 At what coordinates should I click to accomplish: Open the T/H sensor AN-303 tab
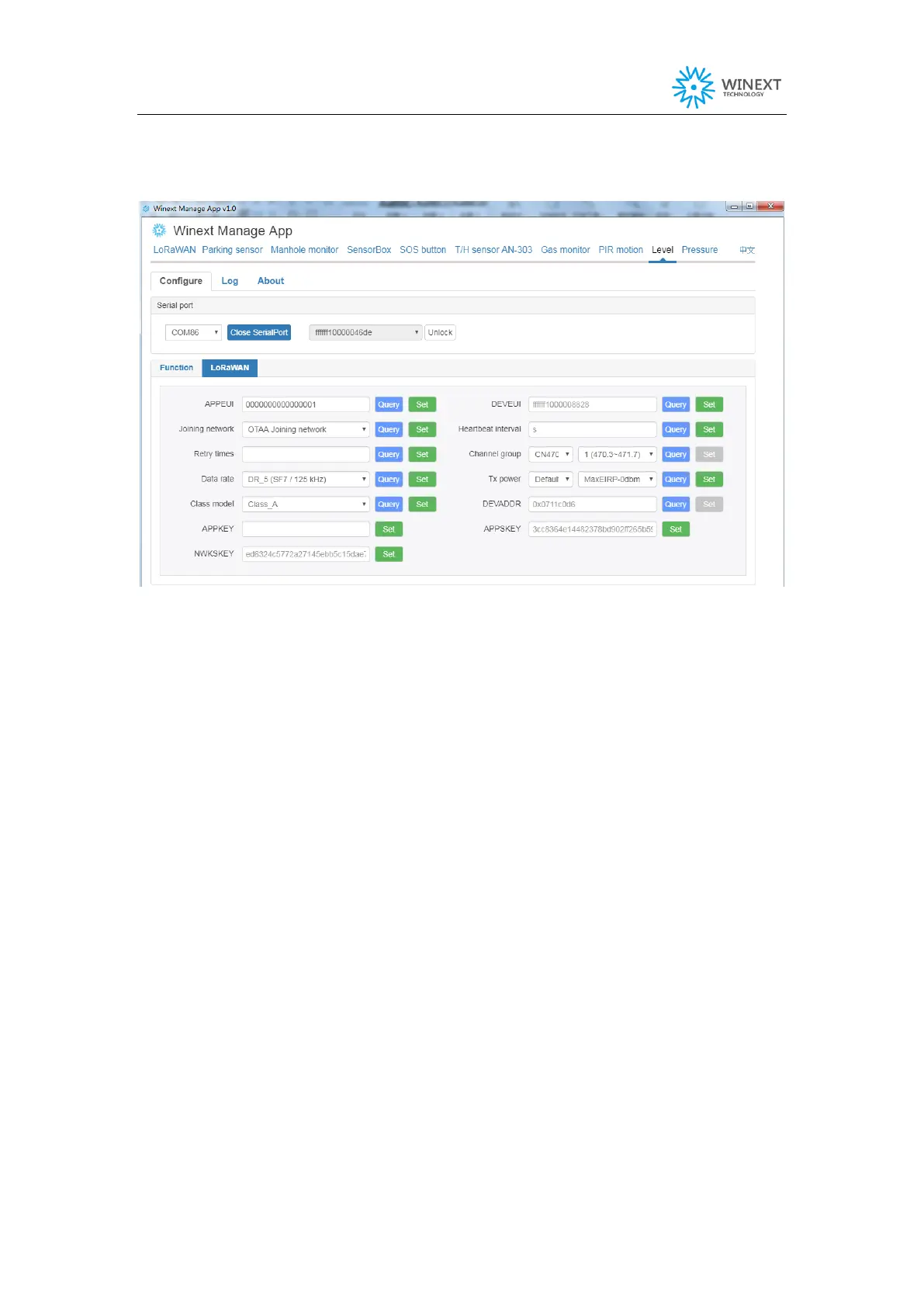pyautogui.click(x=493, y=250)
